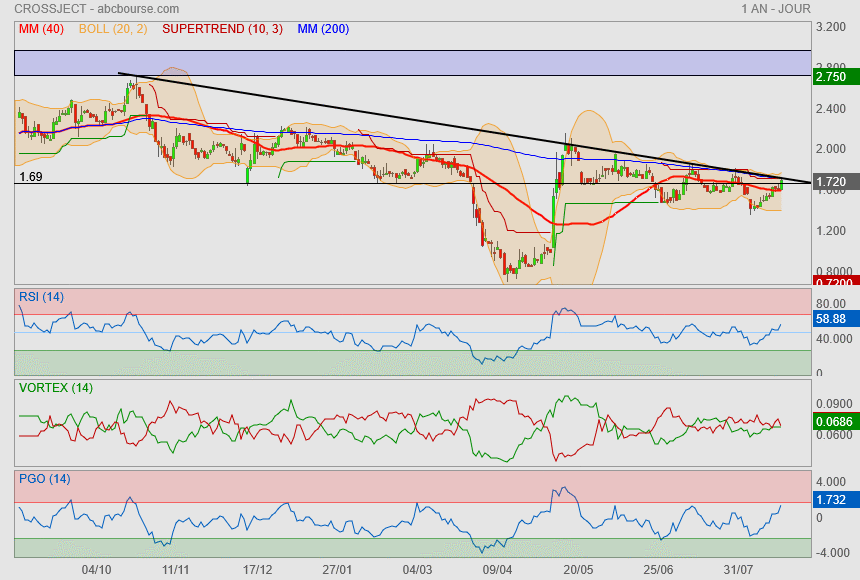The image size is (860, 580).
Task: Click the 4.000 PGO axis label
Action: pos(831,482)
